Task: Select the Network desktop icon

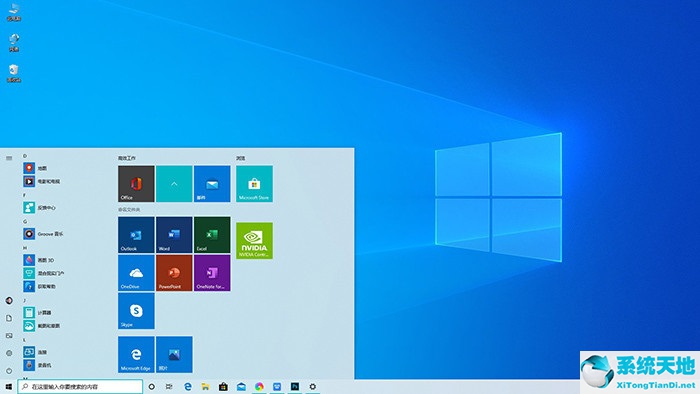Action: point(14,43)
